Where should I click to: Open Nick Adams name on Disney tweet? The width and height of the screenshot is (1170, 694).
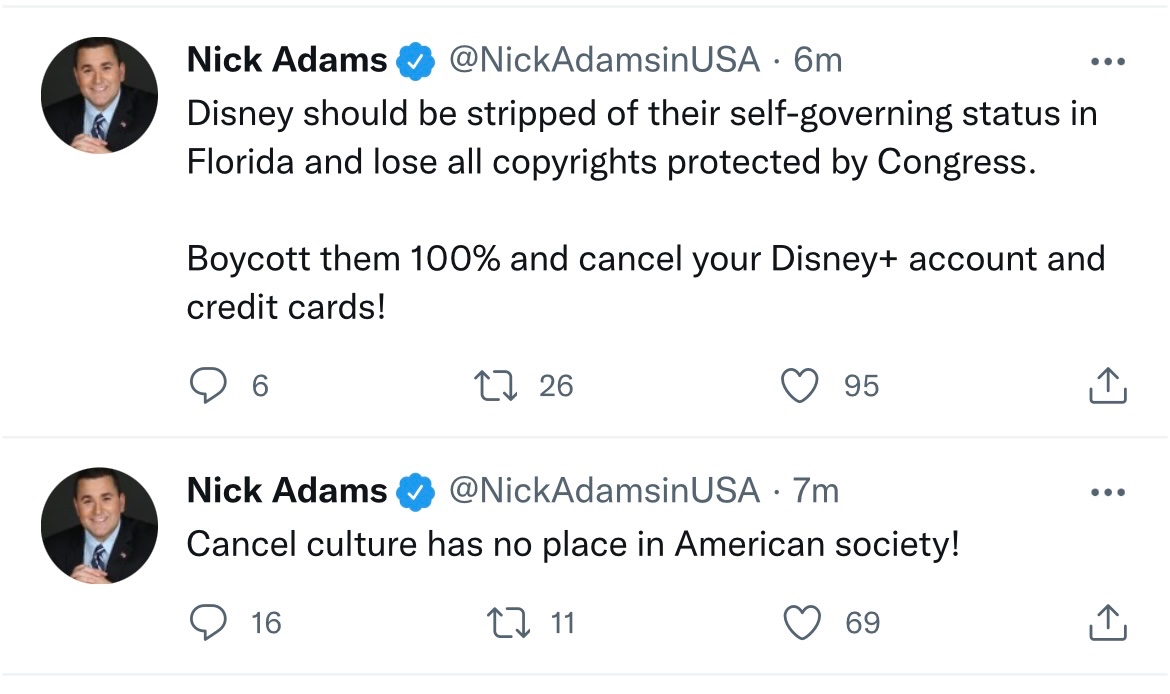point(287,61)
